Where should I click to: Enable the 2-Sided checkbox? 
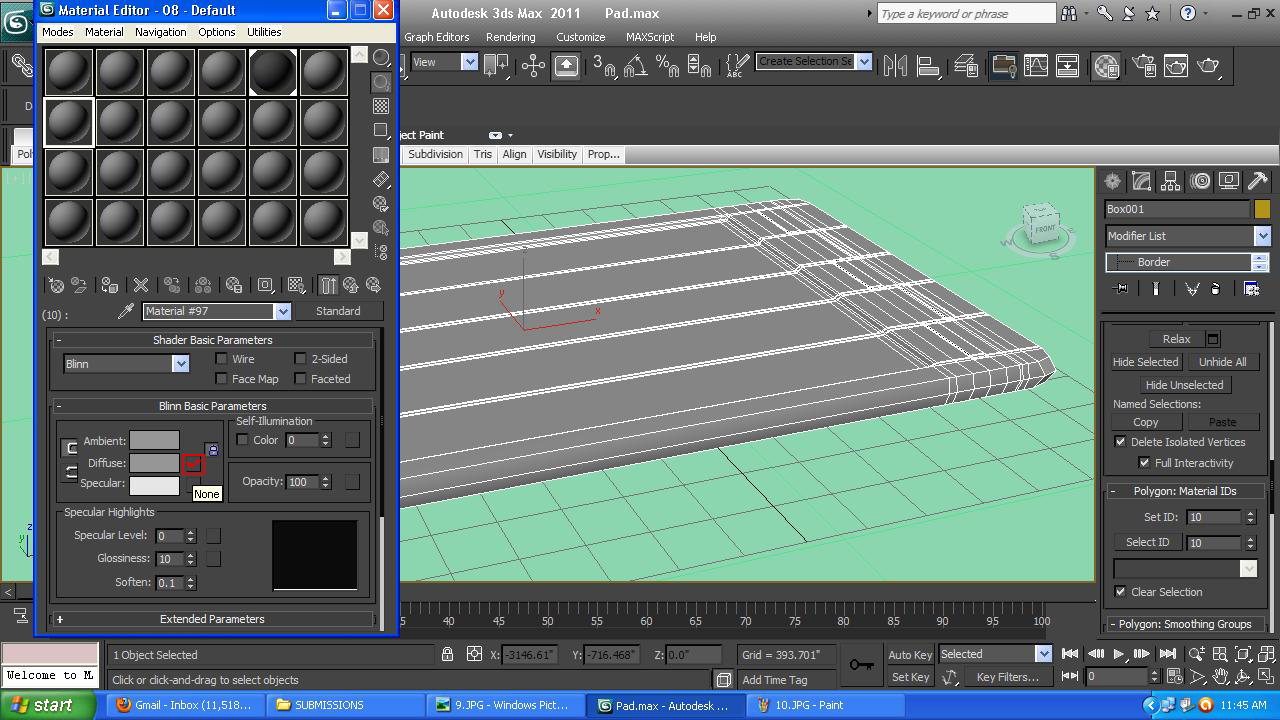click(300, 359)
